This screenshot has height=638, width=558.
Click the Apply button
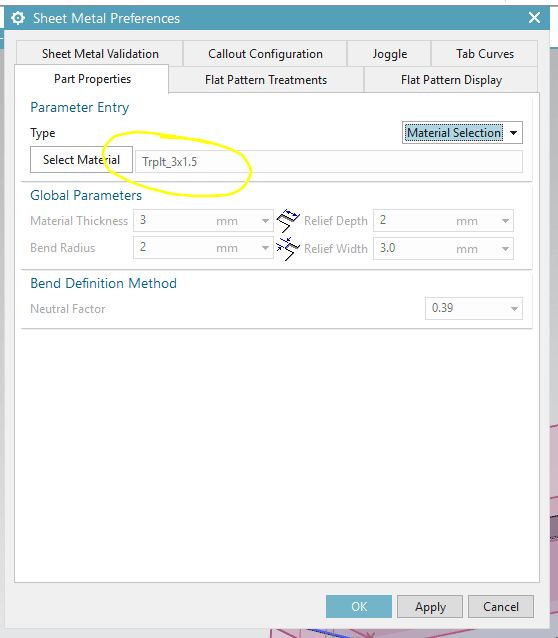(430, 606)
